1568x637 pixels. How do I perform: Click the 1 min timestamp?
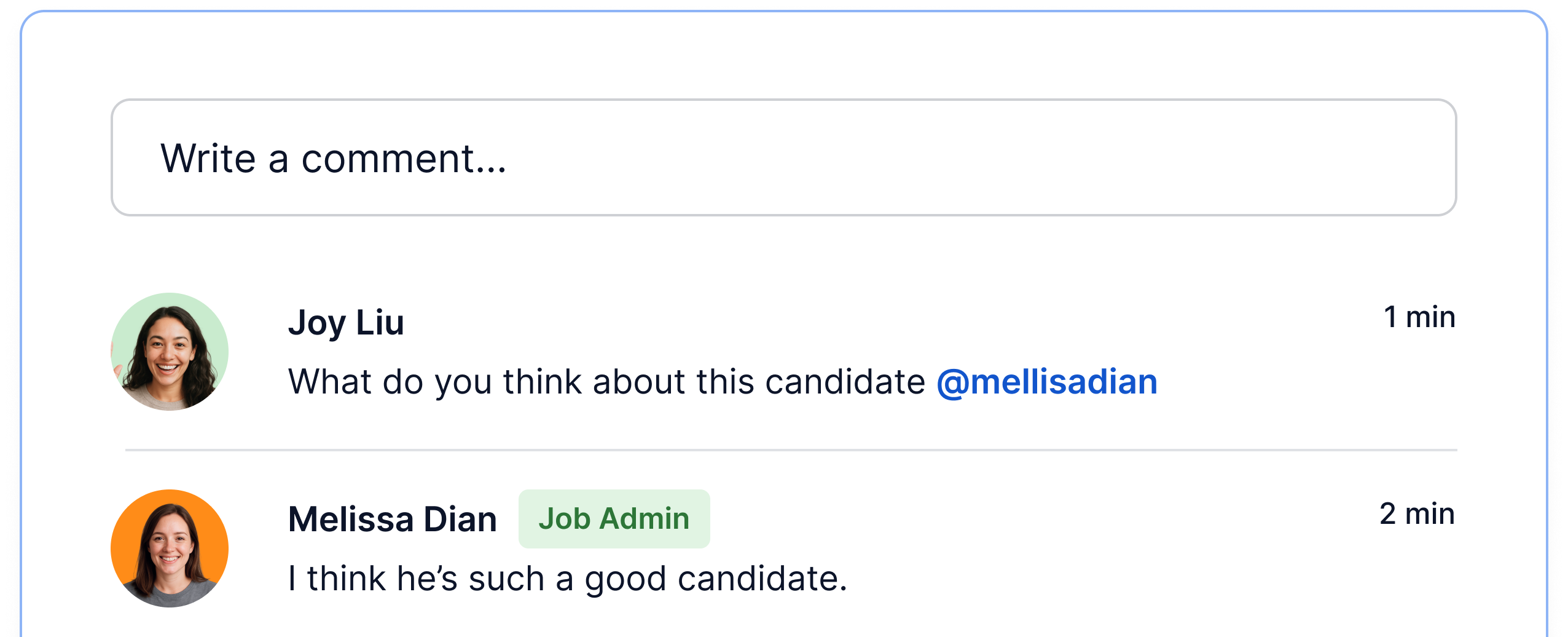tap(1420, 316)
